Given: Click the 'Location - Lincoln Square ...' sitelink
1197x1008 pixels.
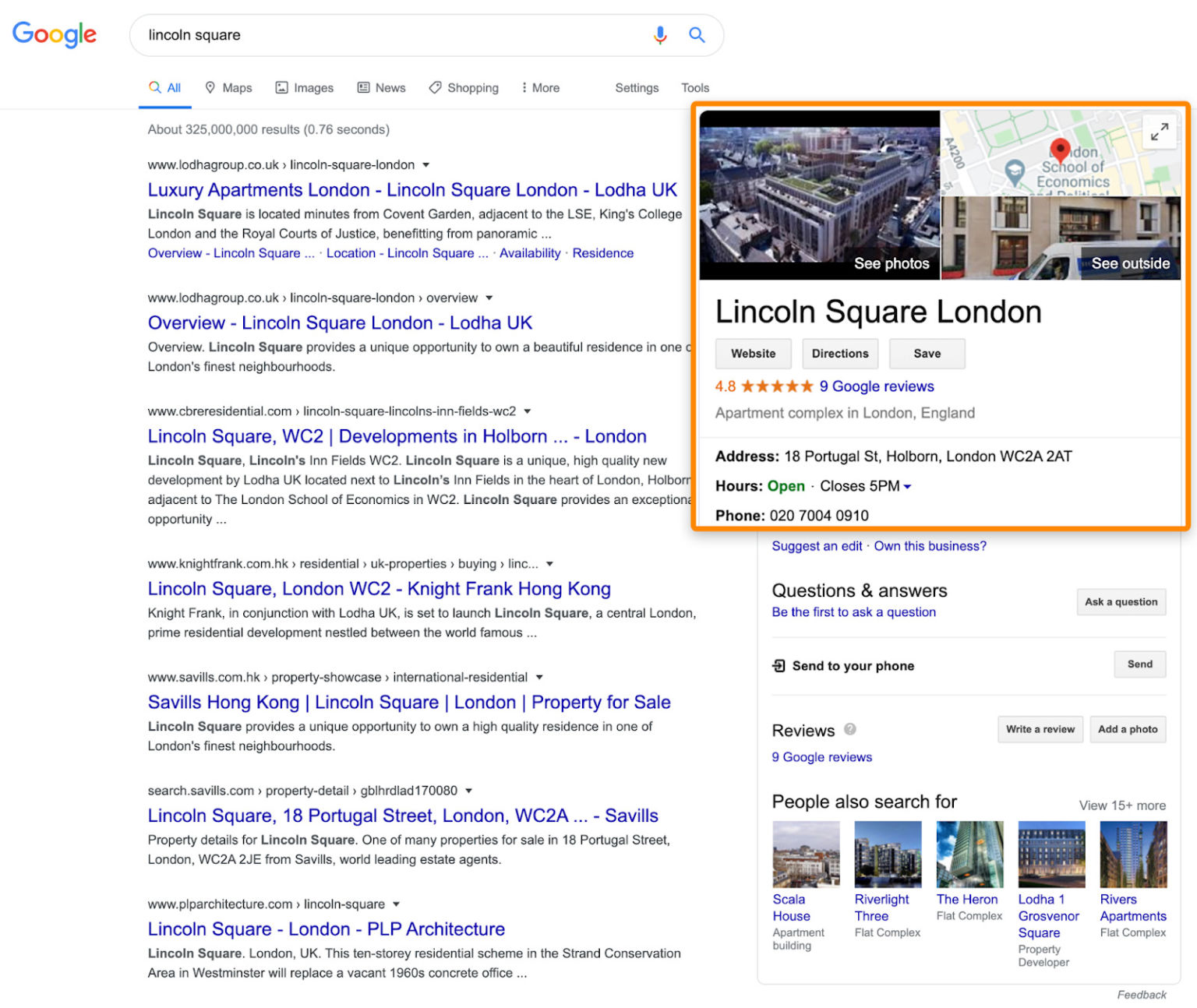Looking at the screenshot, I should 408,253.
